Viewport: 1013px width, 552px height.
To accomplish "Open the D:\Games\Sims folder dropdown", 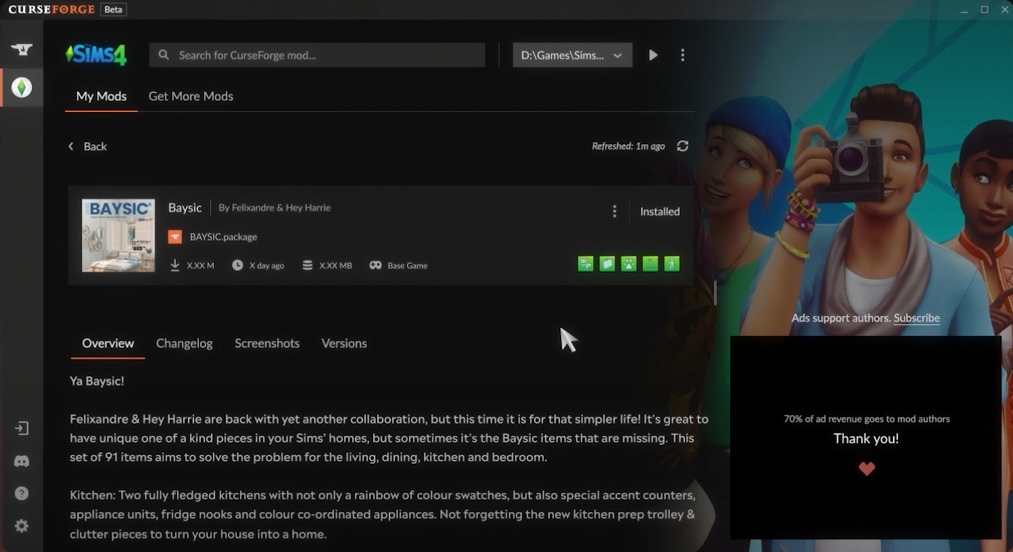I will [x=572, y=55].
